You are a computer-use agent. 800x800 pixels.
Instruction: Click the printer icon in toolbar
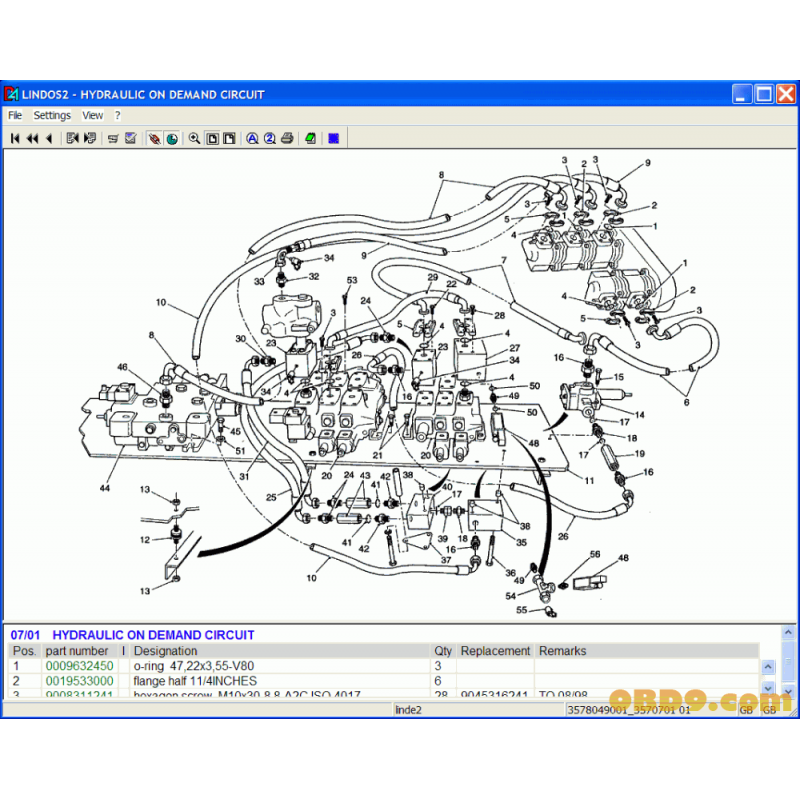point(287,138)
